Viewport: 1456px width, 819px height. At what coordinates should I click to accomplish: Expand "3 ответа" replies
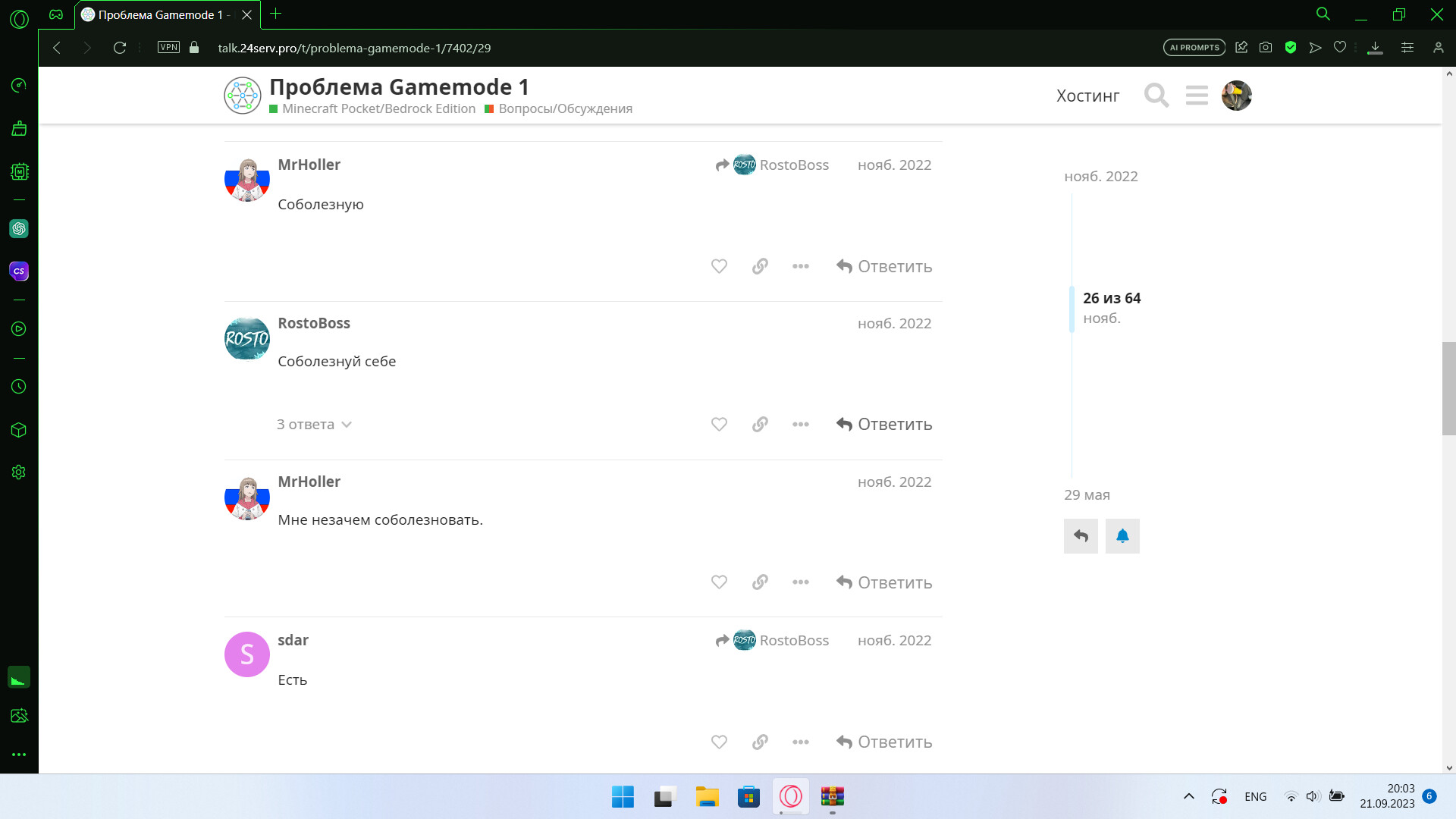pos(314,424)
